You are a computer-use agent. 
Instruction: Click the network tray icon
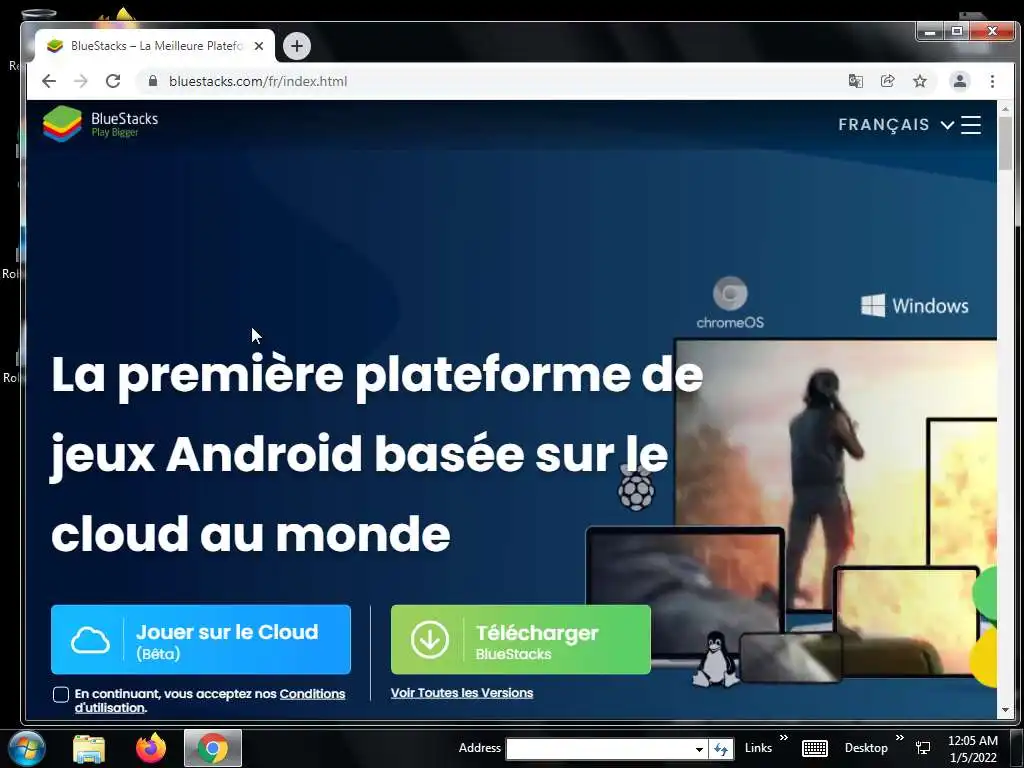(x=923, y=748)
